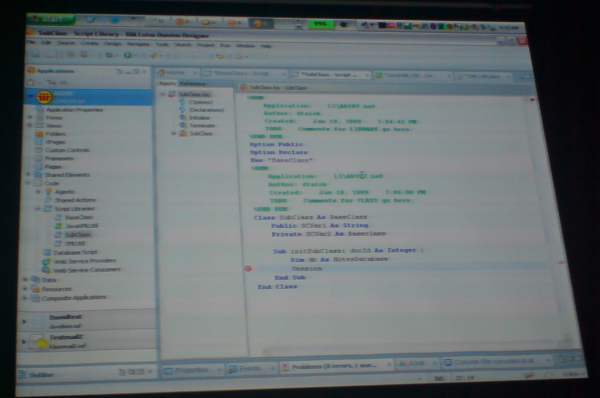The width and height of the screenshot is (600, 398).
Task: Switch to the Home editor tab
Action: 177,72
